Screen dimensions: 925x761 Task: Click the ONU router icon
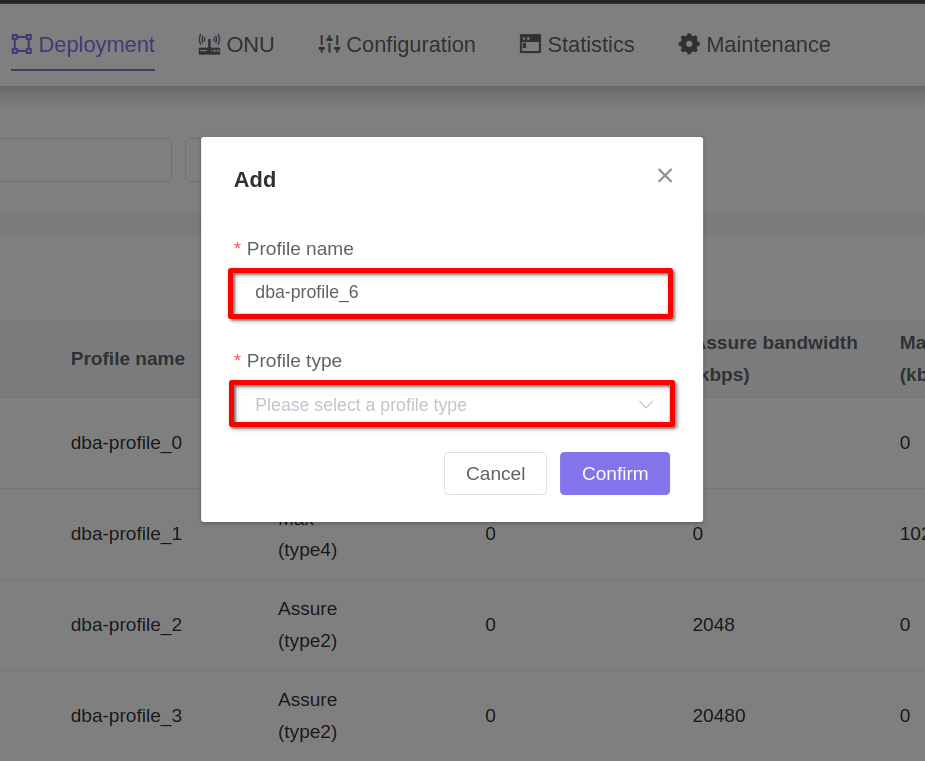209,44
